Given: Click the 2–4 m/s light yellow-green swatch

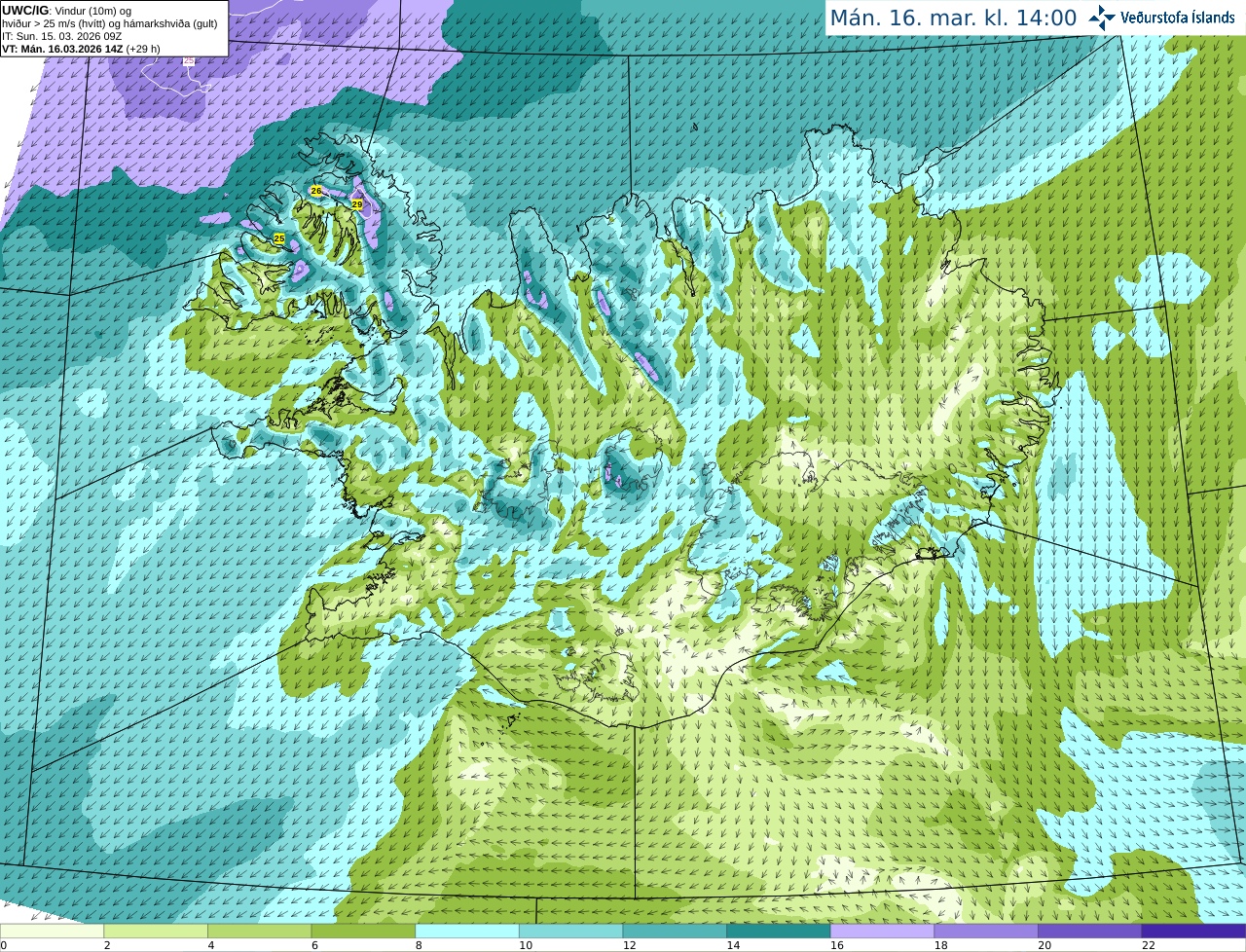Looking at the screenshot, I should 156,931.
